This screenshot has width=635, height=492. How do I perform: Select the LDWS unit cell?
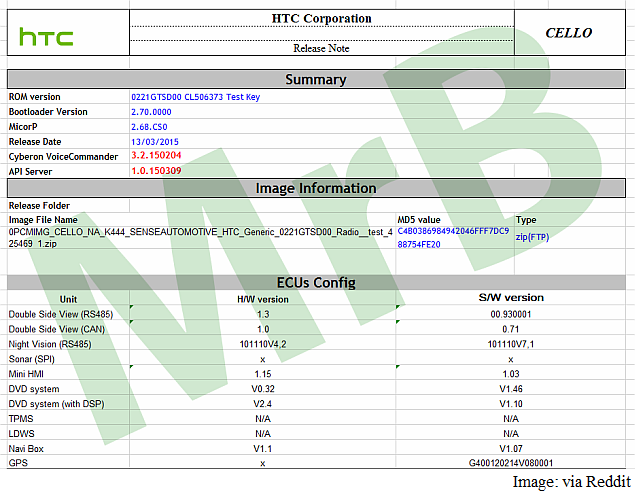point(68,434)
